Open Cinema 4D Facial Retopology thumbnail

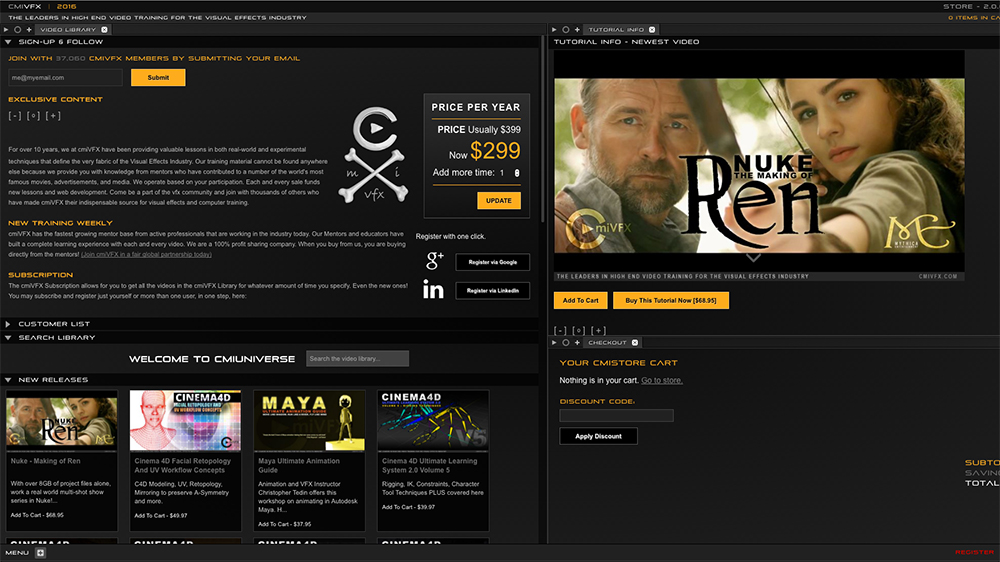(x=186, y=421)
